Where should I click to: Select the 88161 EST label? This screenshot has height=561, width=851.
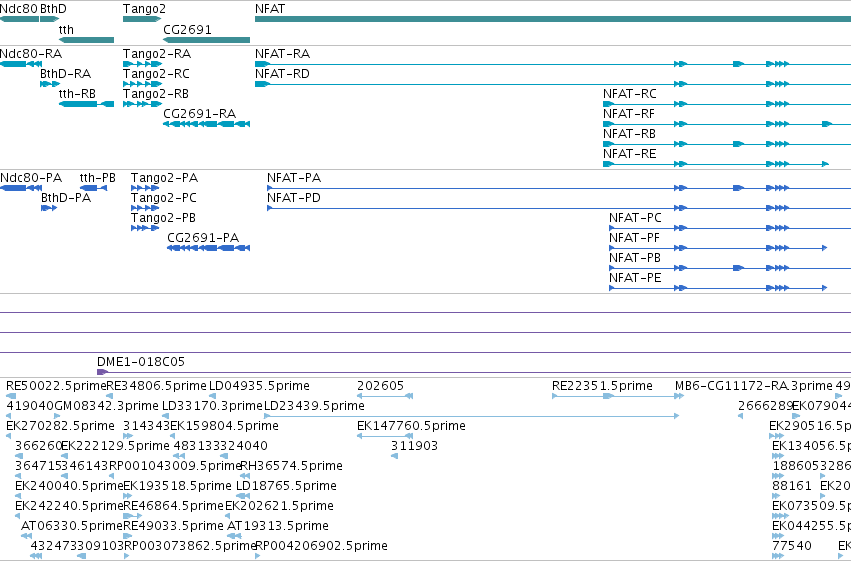792,487
